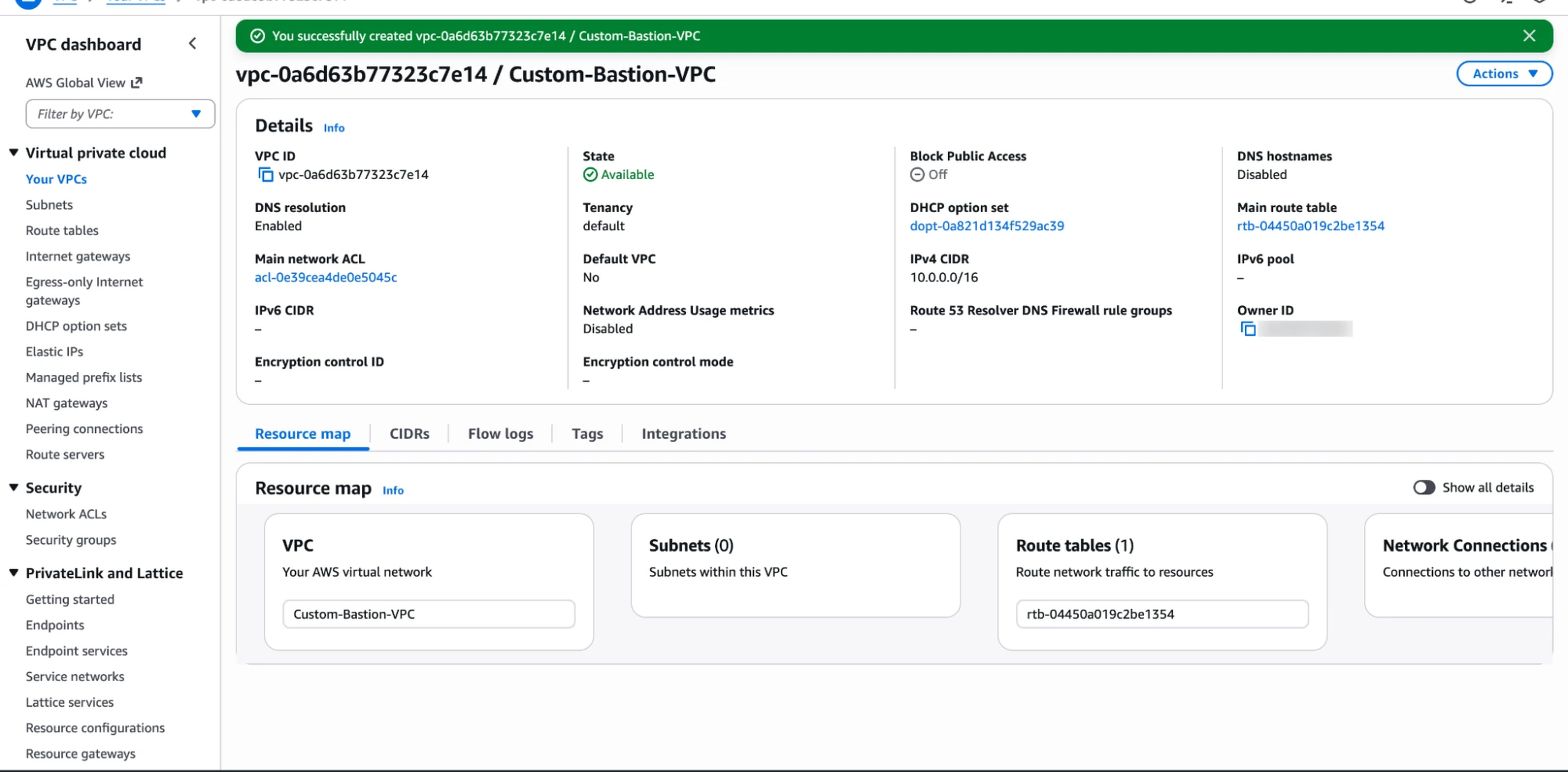Open network ACL acl-0e39cea4de0e5045c
Viewport: 1568px width, 772px height.
coord(326,277)
